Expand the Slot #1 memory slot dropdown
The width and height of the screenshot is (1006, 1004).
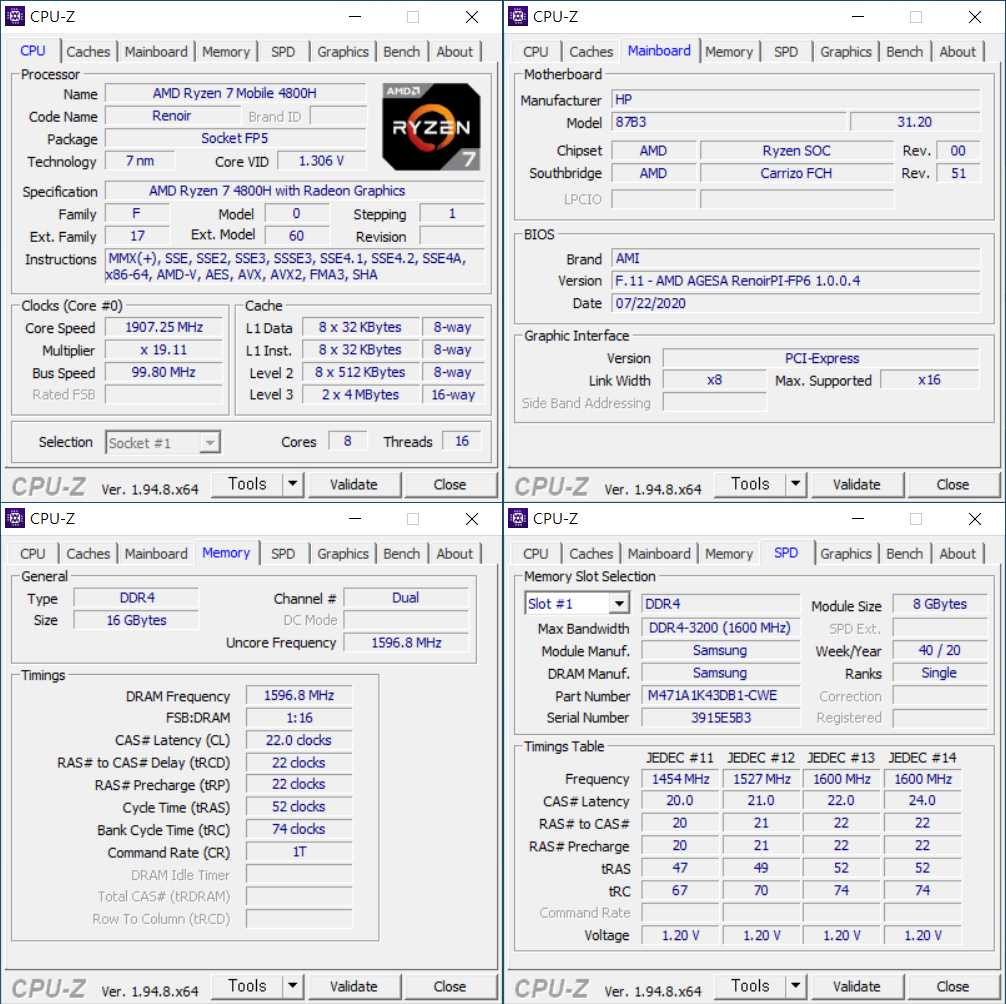tap(618, 604)
